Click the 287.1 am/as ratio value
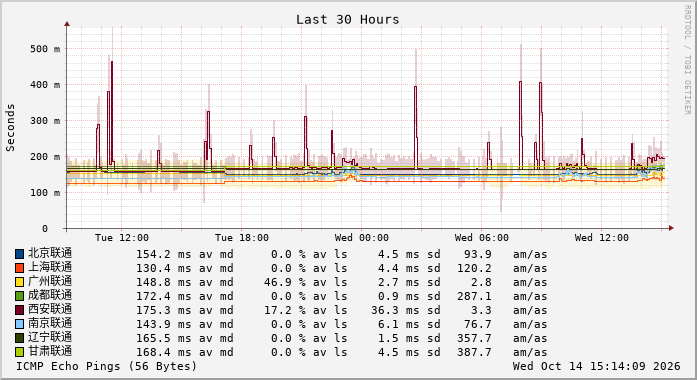697x380 pixels. (x=474, y=296)
